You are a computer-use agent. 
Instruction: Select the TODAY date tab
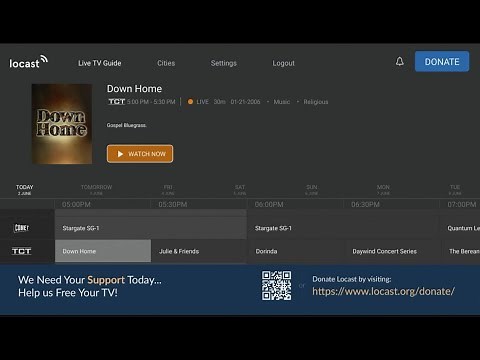[x=25, y=190]
